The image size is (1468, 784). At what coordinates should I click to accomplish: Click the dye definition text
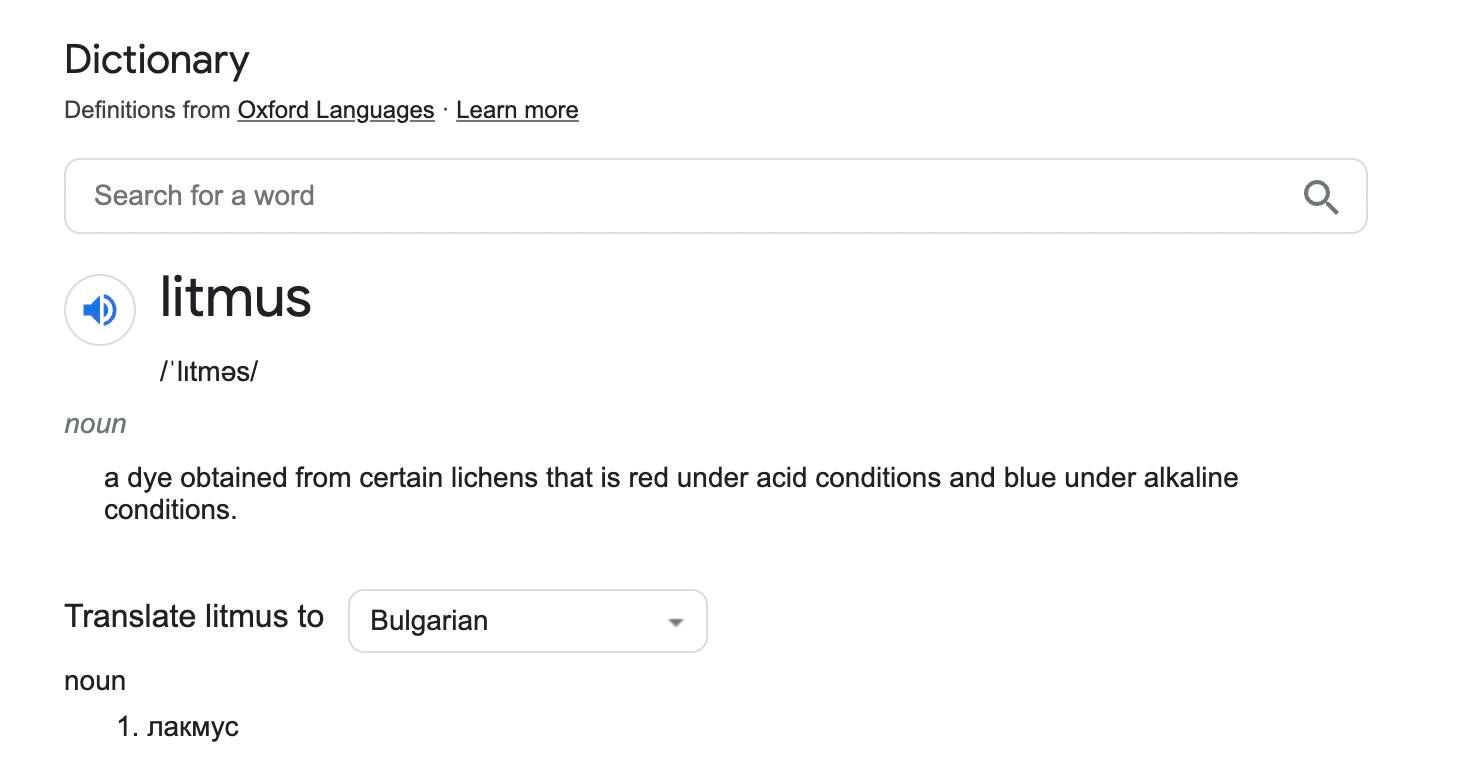pyautogui.click(x=671, y=494)
